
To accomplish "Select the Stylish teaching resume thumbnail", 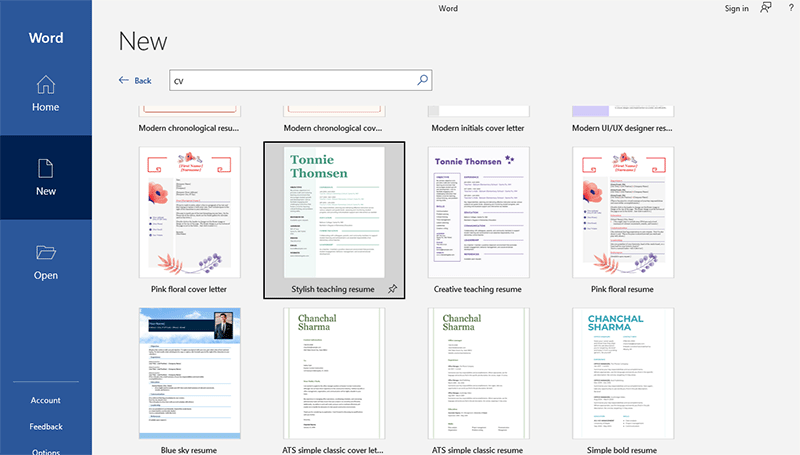I will [x=334, y=212].
